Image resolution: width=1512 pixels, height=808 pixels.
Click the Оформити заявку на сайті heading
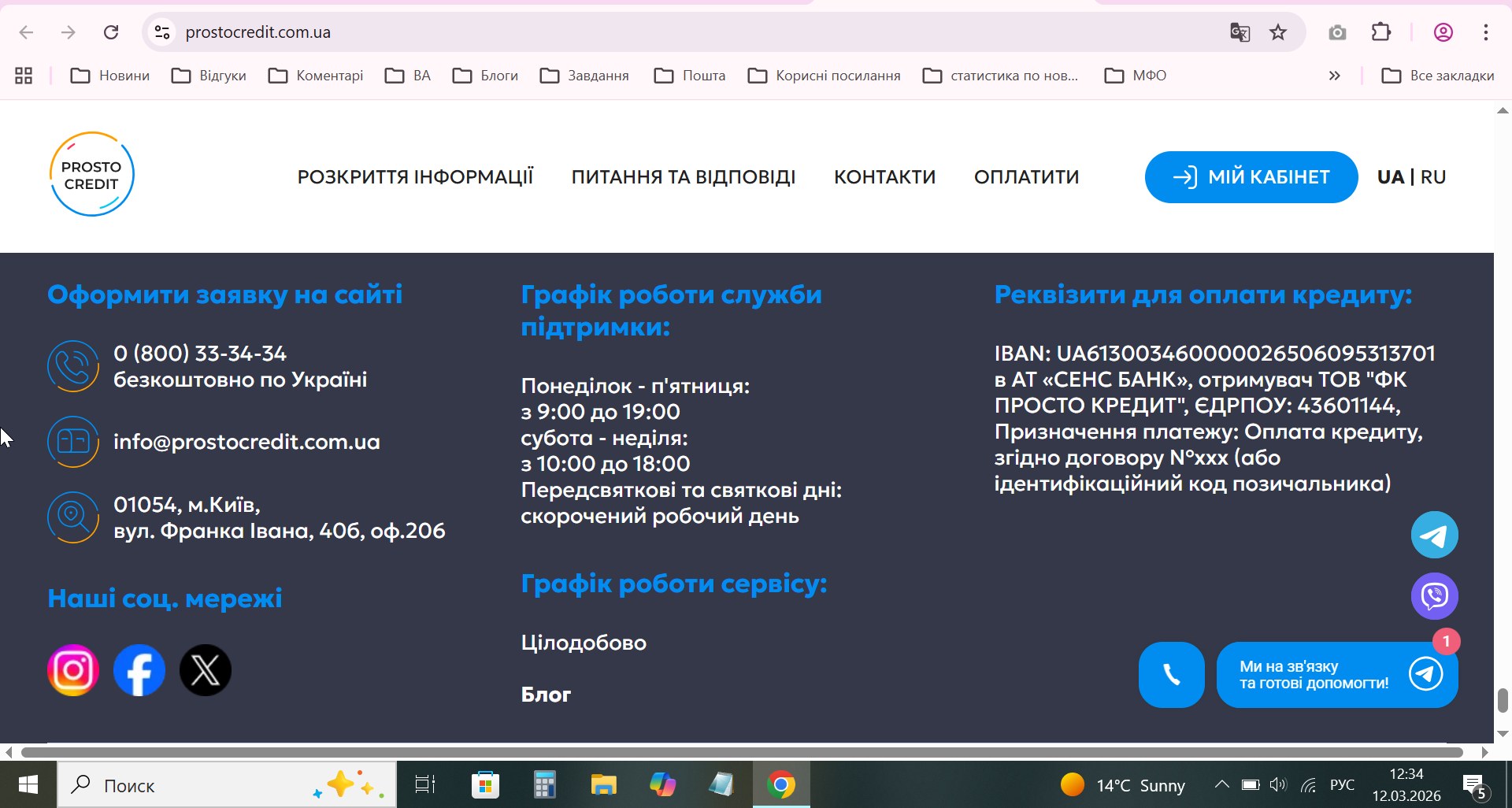coord(224,295)
